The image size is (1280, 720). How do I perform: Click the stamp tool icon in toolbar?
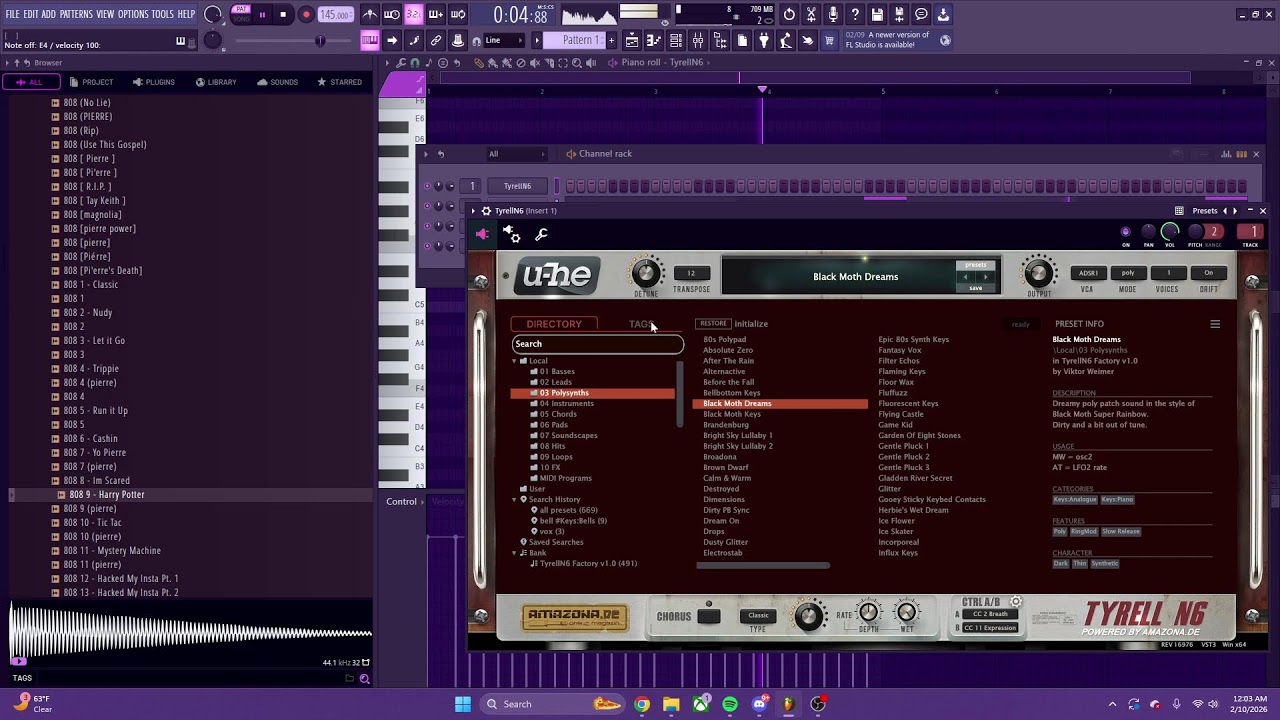[x=458, y=40]
